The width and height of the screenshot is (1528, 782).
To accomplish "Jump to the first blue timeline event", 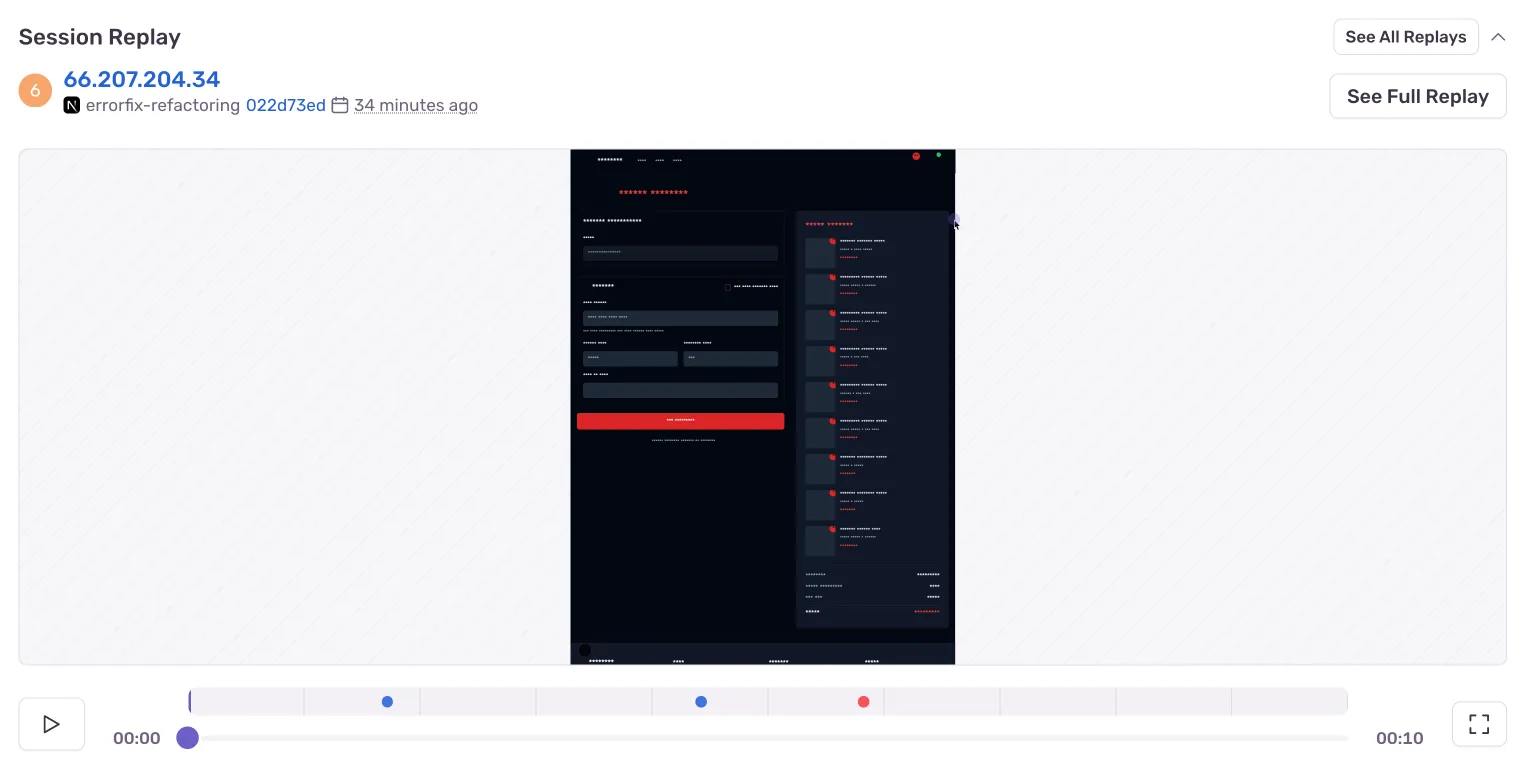I will tap(387, 702).
